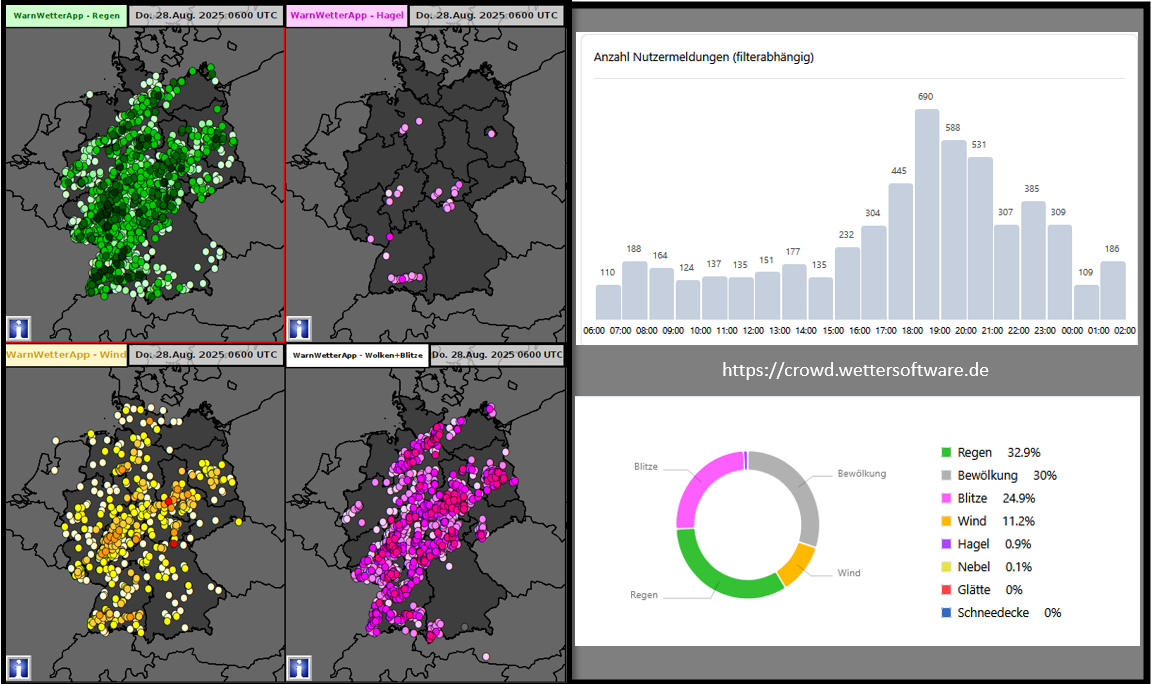Toggle the gray Bewölkung legend swatch

click(947, 476)
